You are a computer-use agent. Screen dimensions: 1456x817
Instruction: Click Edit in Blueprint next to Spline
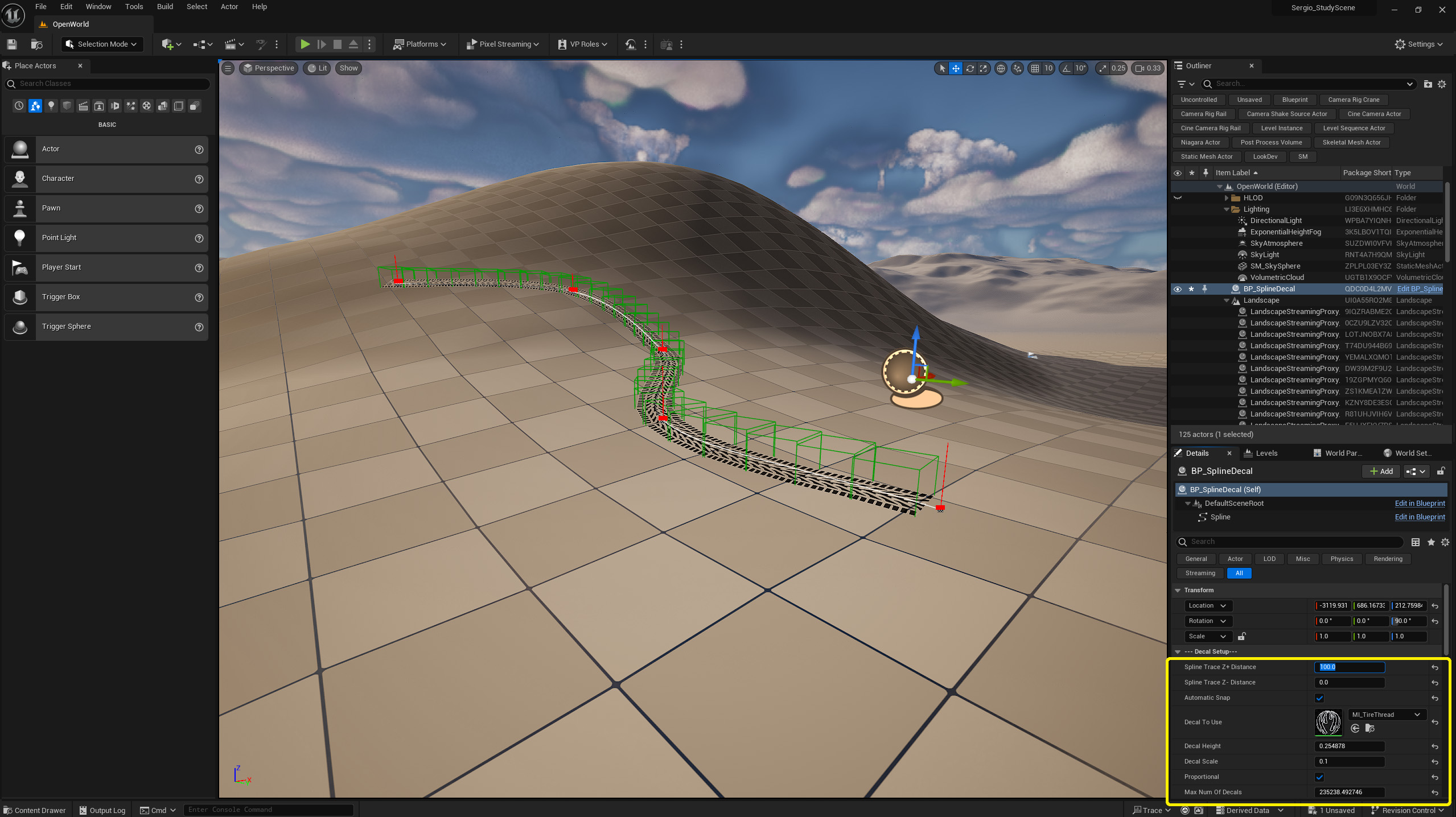[1420, 517]
